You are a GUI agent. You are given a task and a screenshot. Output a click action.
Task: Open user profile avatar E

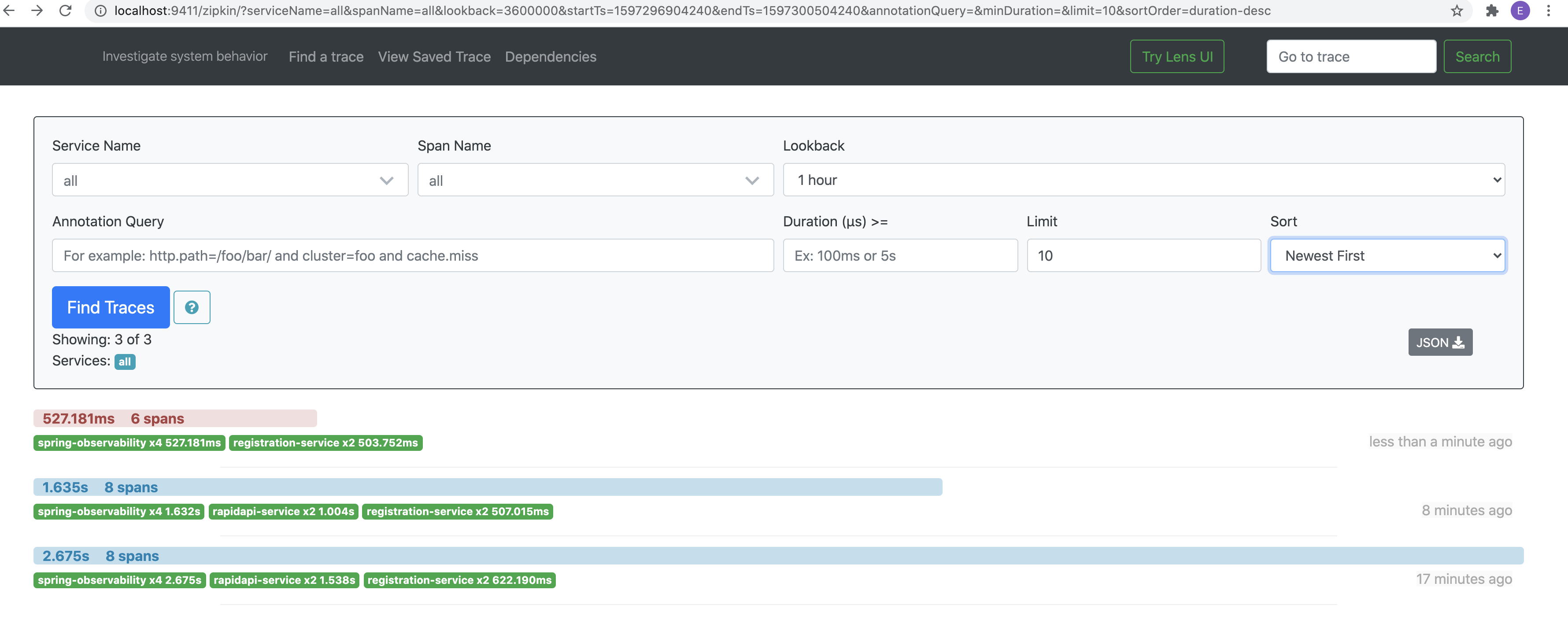pyautogui.click(x=1520, y=11)
